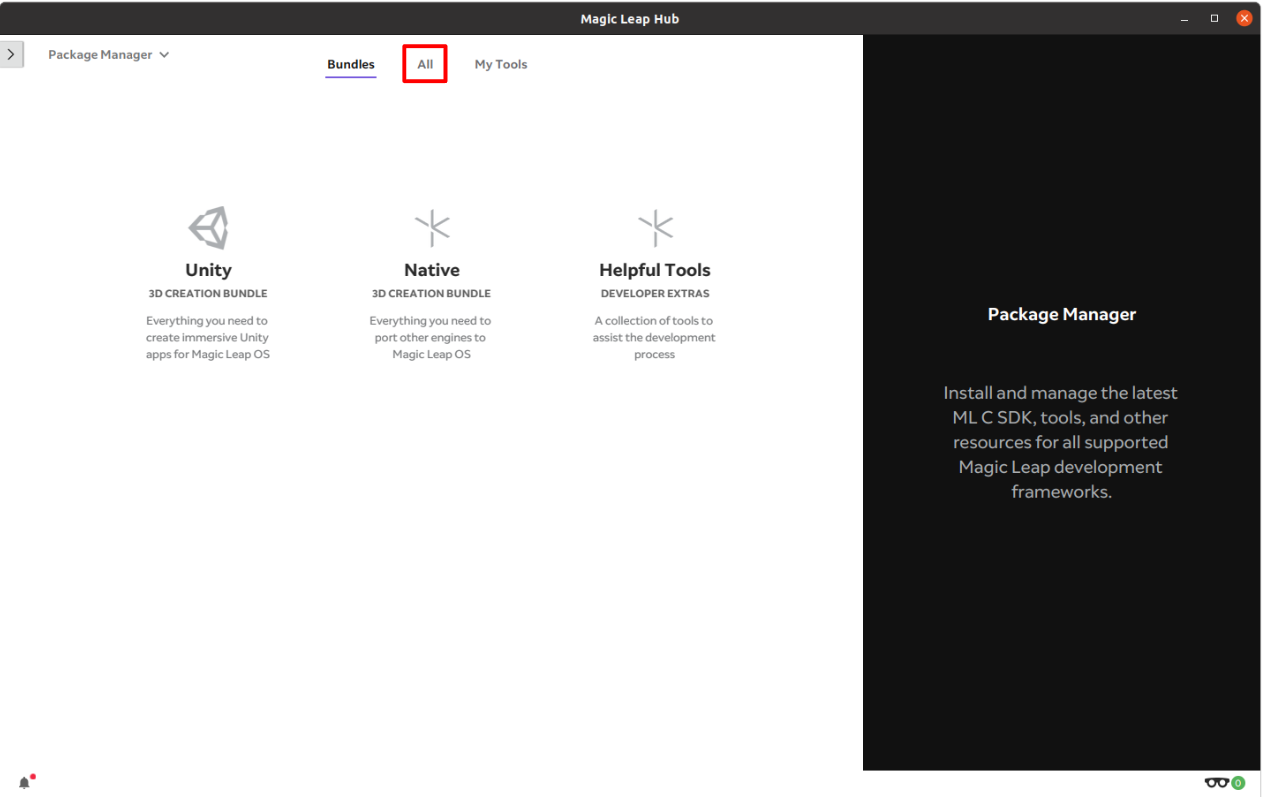1262x797 pixels.
Task: Click the Helpful Tools description text
Action: (654, 337)
